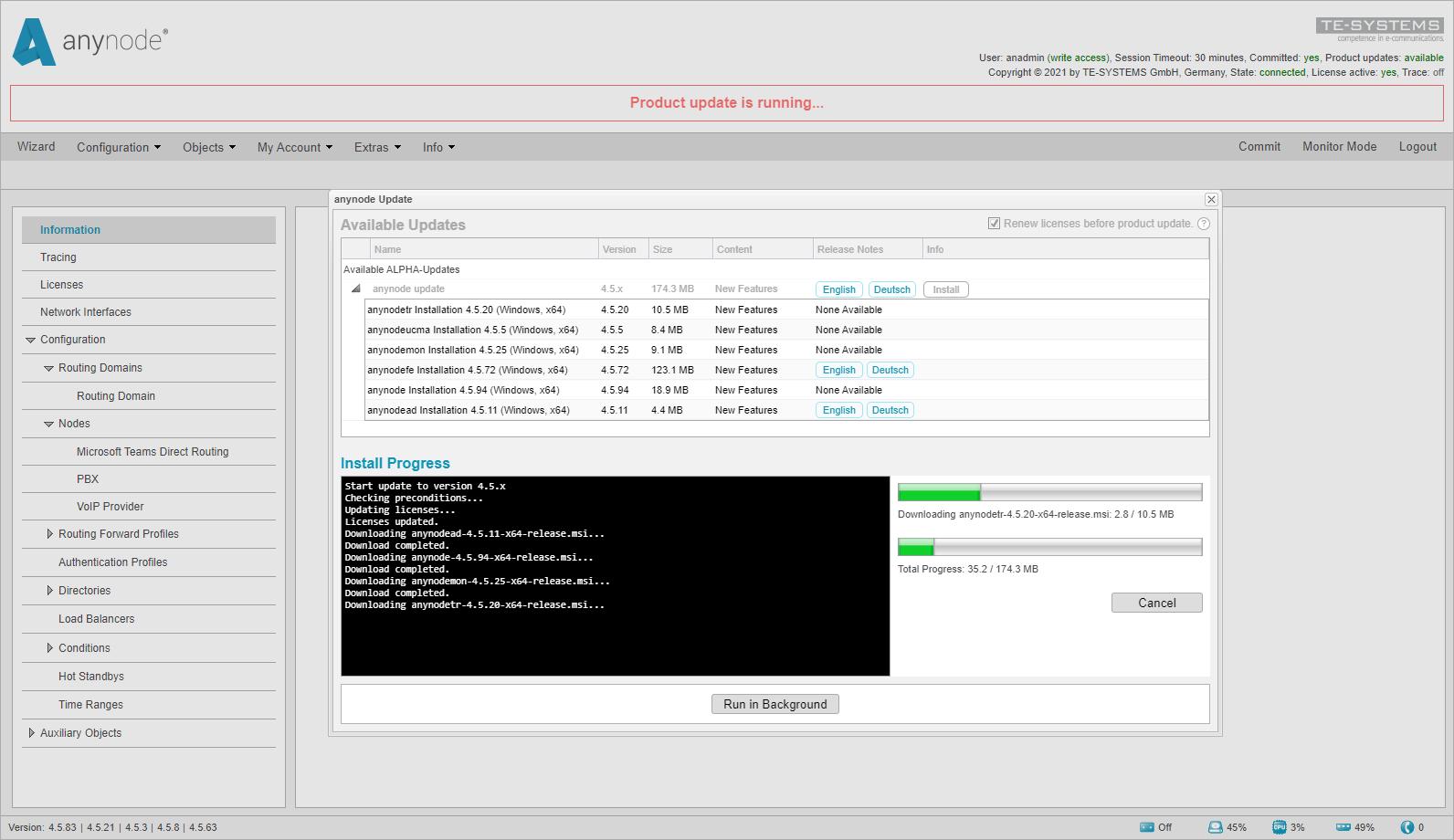The height and width of the screenshot is (840, 1454).
Task: Click Commit in the top bar
Action: pos(1259,147)
